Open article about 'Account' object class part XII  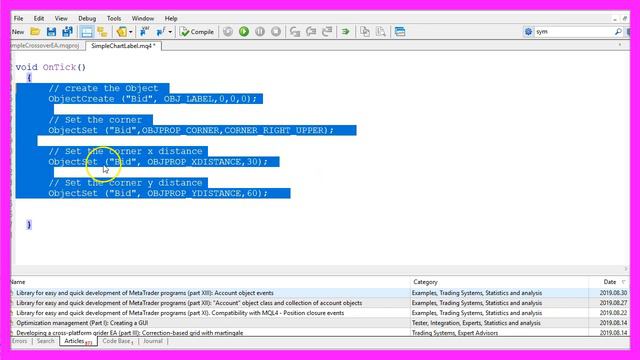[x=189, y=303]
